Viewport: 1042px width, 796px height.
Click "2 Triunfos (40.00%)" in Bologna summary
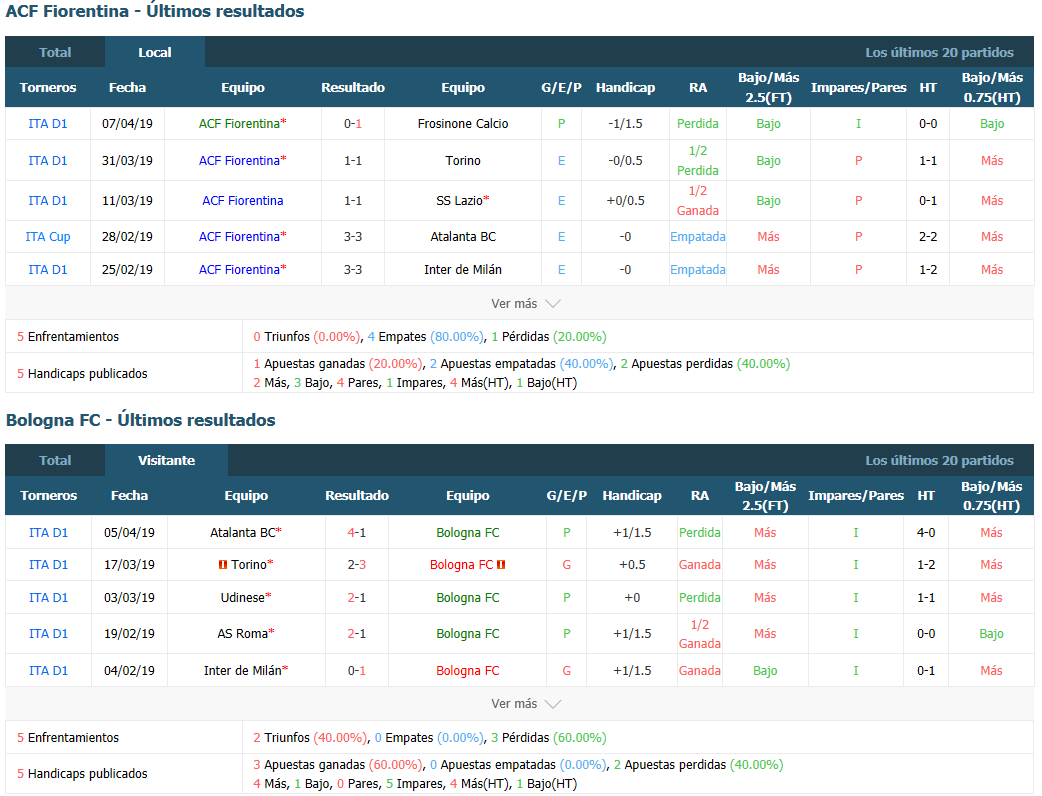(310, 738)
